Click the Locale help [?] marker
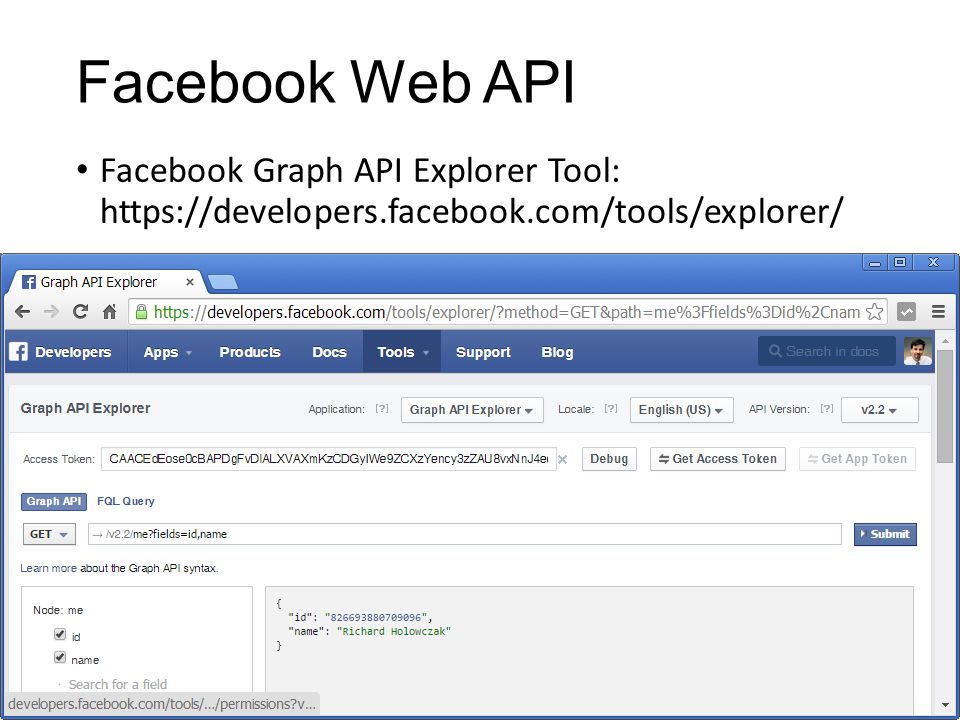 point(610,408)
